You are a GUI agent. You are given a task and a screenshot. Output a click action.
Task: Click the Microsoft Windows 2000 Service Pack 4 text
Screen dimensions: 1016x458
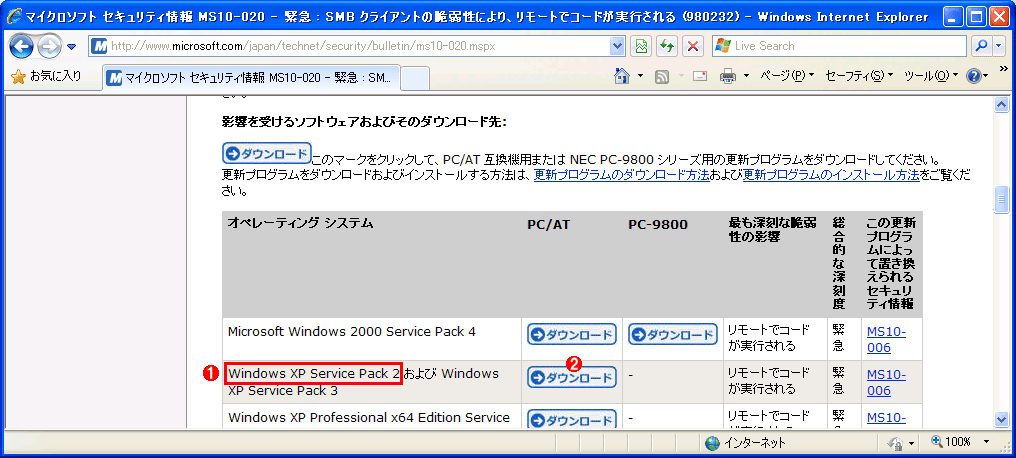tap(352, 332)
